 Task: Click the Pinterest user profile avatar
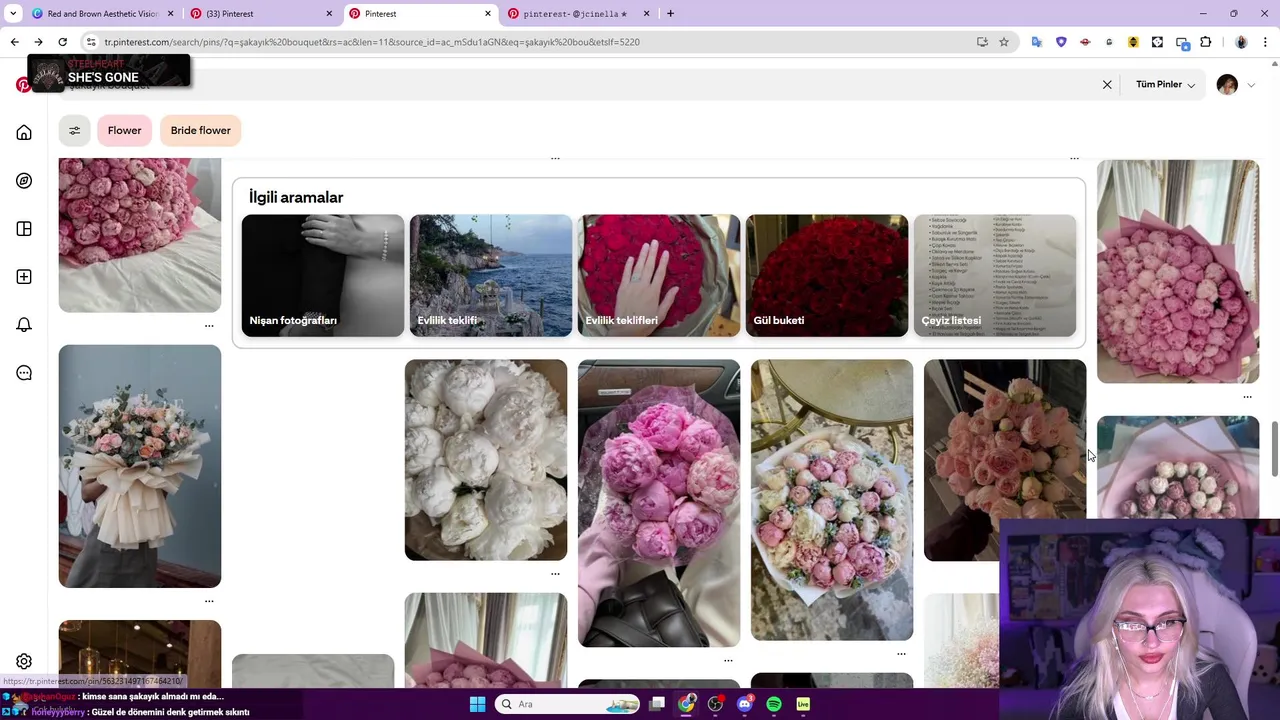(x=1227, y=85)
